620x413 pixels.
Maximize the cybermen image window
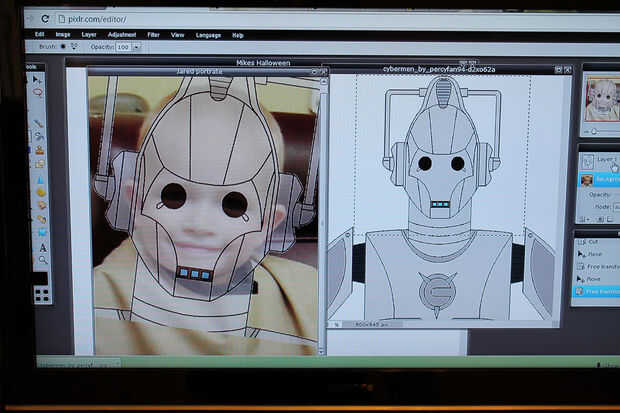(558, 70)
